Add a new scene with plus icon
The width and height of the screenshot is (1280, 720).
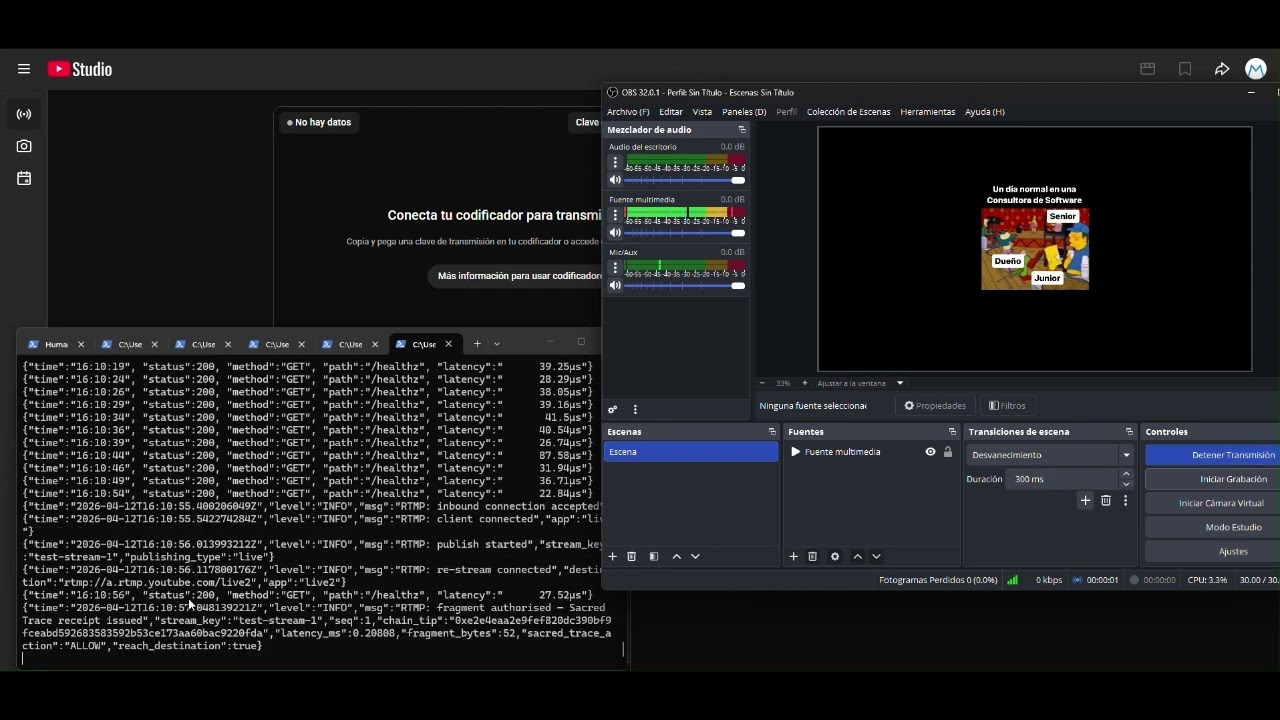pyautogui.click(x=613, y=556)
